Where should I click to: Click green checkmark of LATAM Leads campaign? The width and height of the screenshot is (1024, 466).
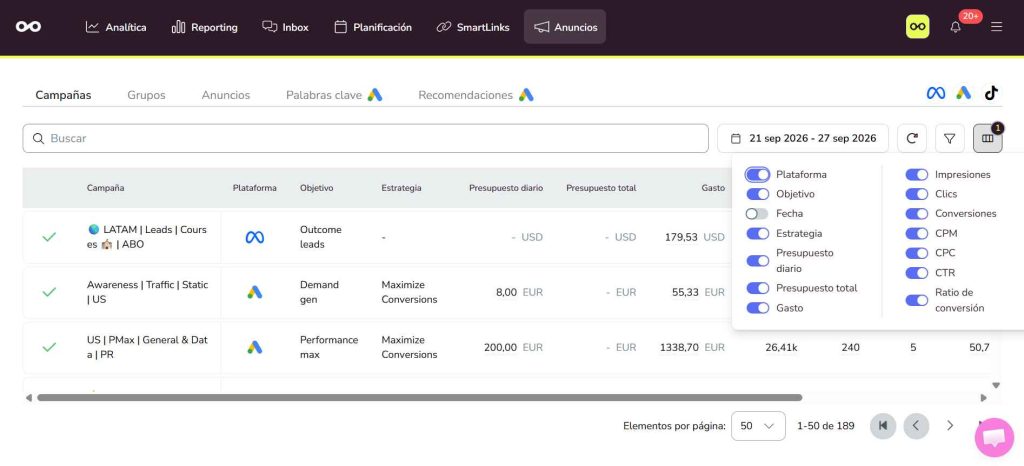tap(49, 237)
